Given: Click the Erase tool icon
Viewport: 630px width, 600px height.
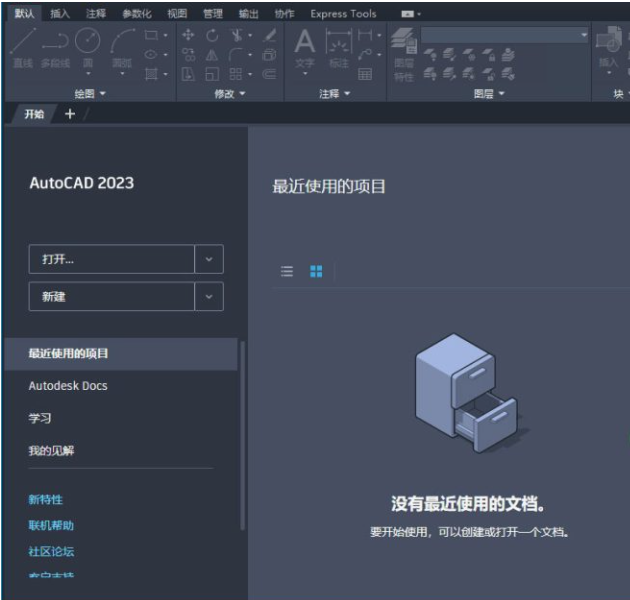Looking at the screenshot, I should [x=270, y=35].
